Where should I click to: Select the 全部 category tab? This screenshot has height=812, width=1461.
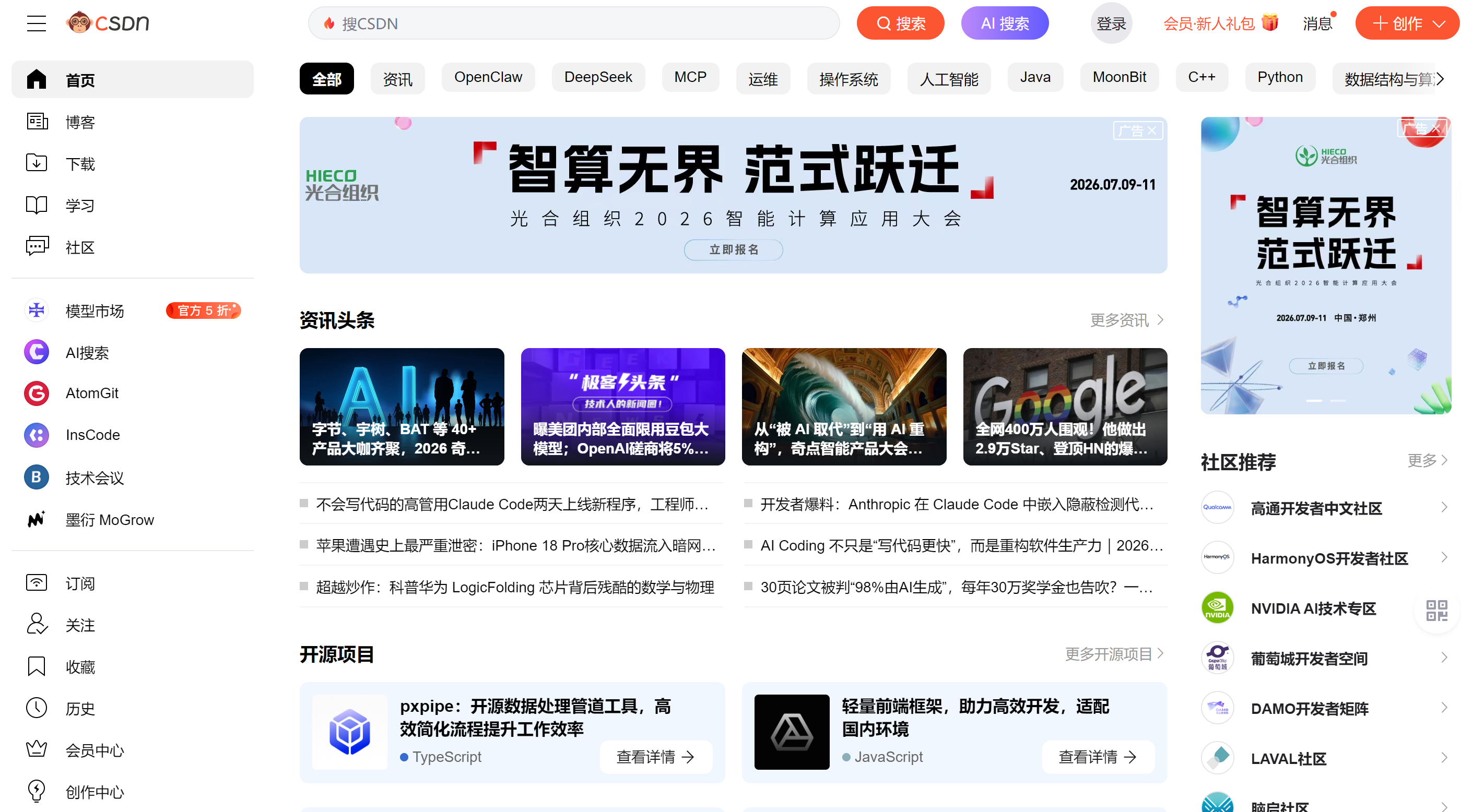(x=327, y=79)
